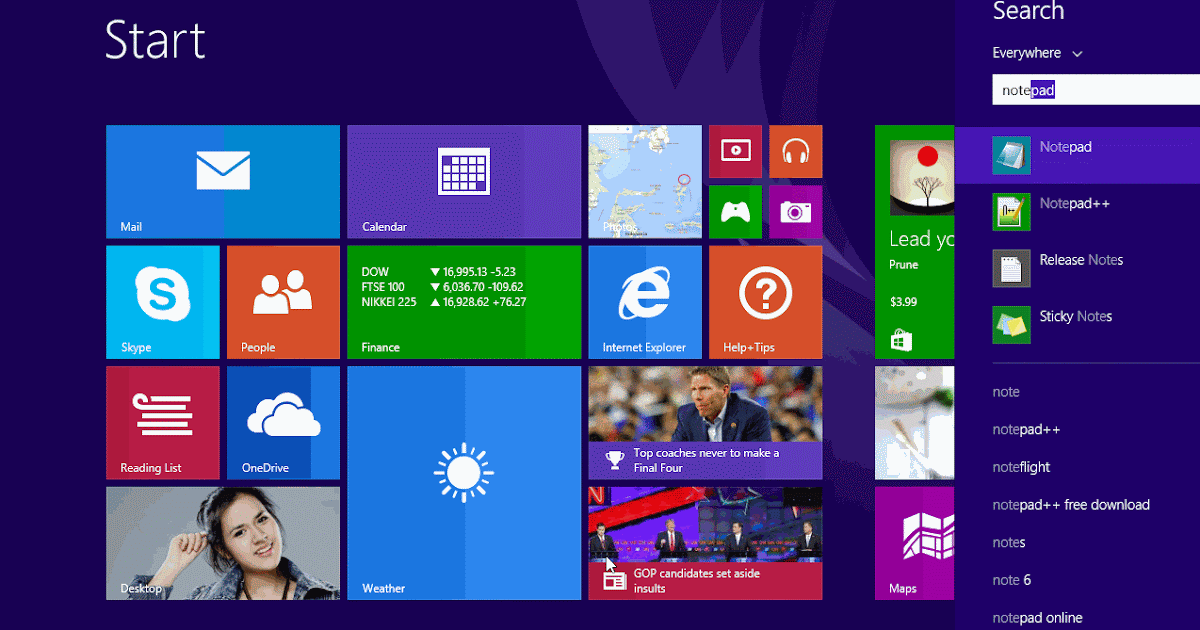Expand the Everywhere search scope dropdown

pos(1037,52)
